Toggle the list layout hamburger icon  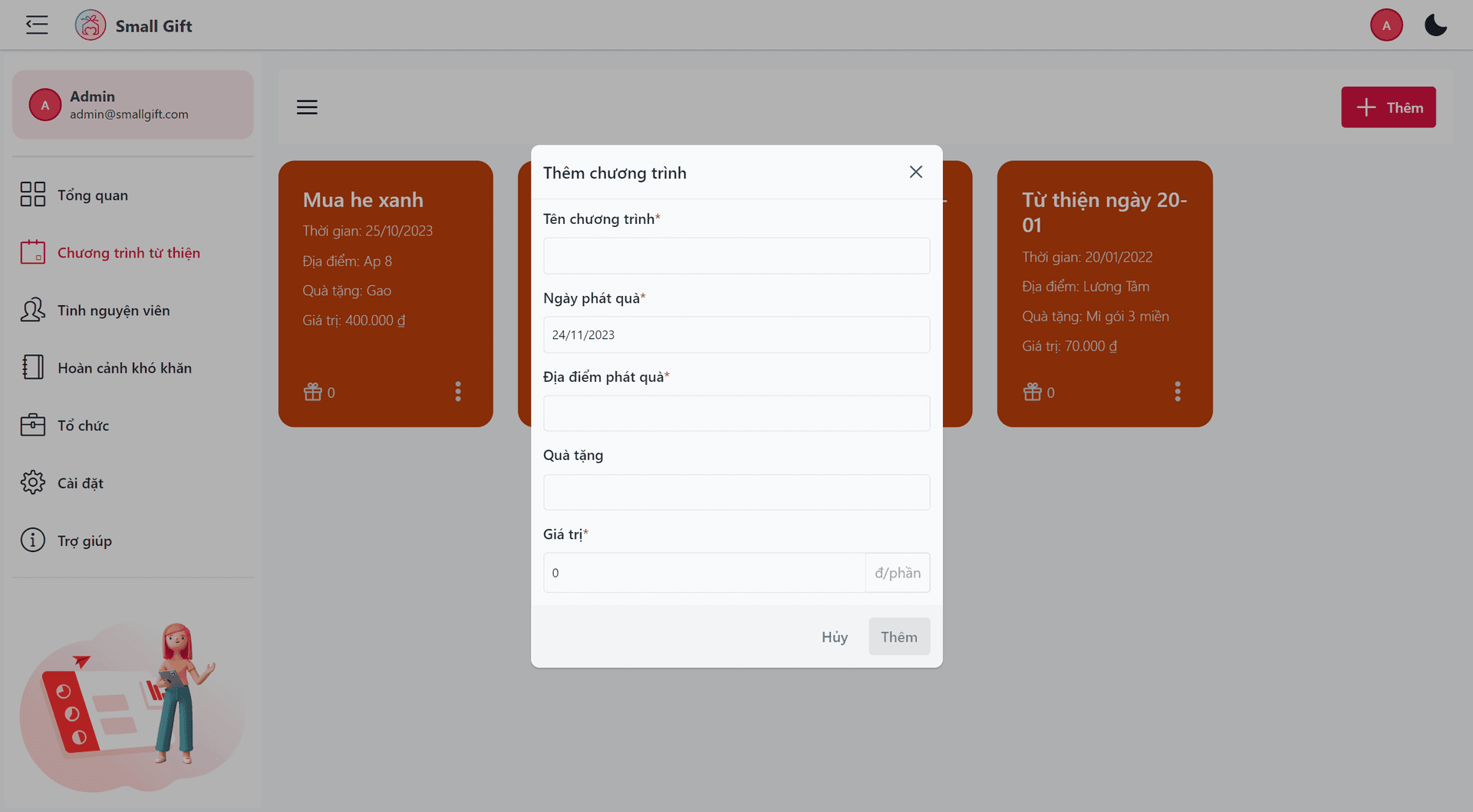pyautogui.click(x=307, y=107)
